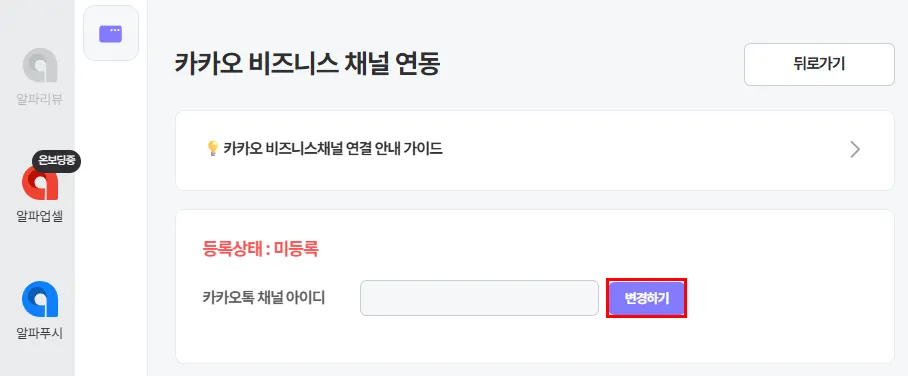Click the purple card icon button
The image size is (908, 376).
[x=111, y=34]
